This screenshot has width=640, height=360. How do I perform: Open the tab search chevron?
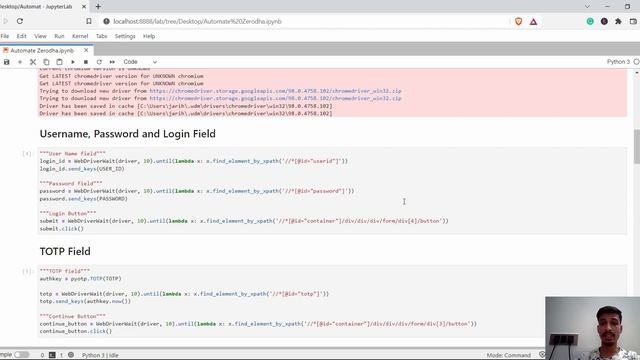point(587,7)
